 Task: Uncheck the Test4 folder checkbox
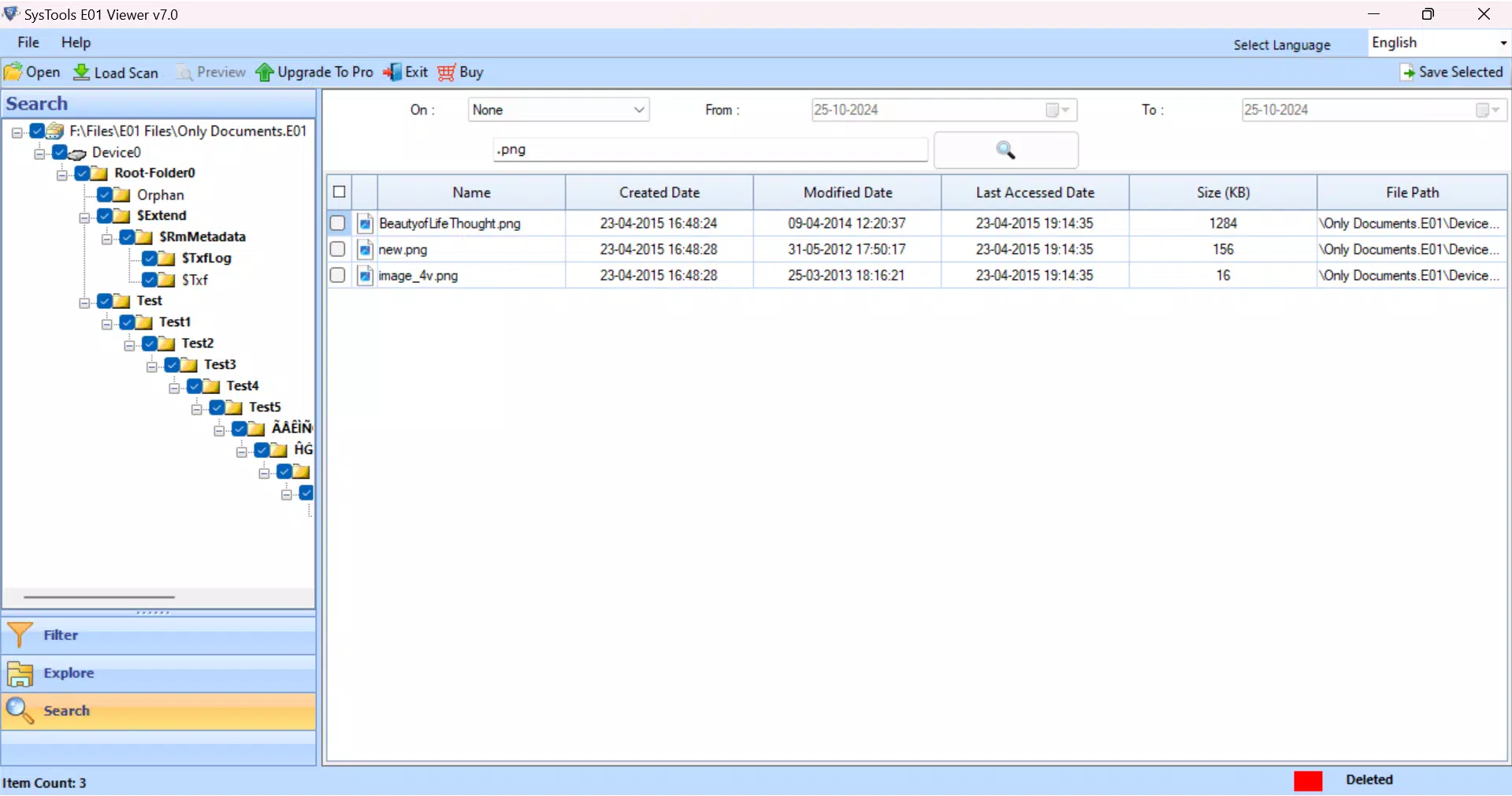point(194,385)
